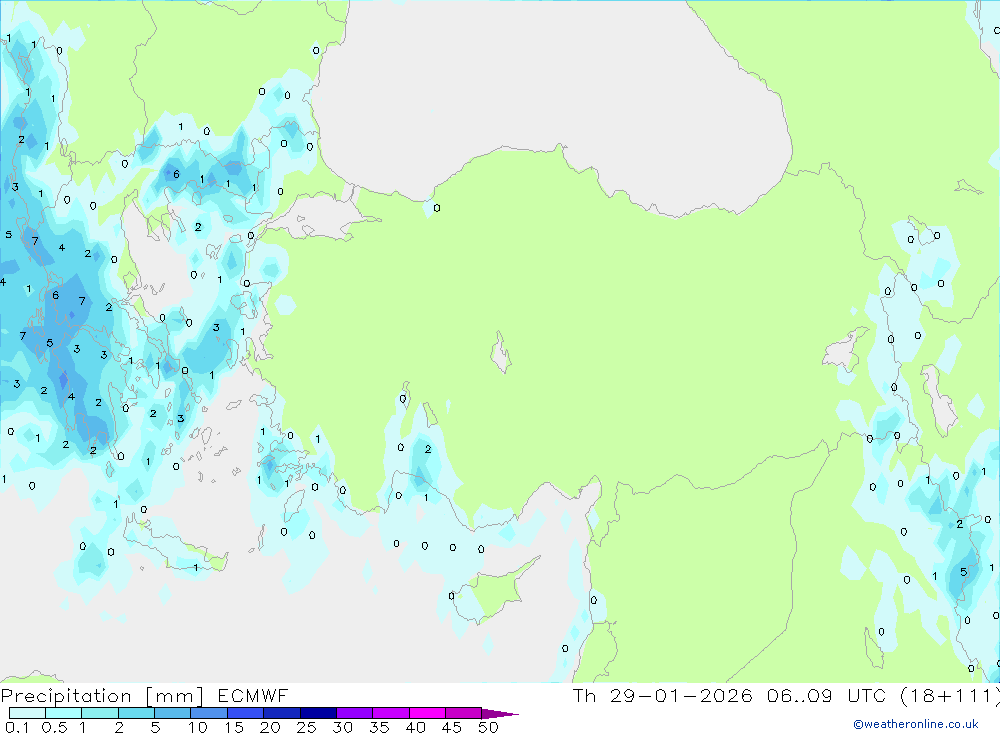Viewport: 1000px width, 733px height.
Task: Pick the 40–45 mm magenta legend swatch
Action: coord(427,713)
